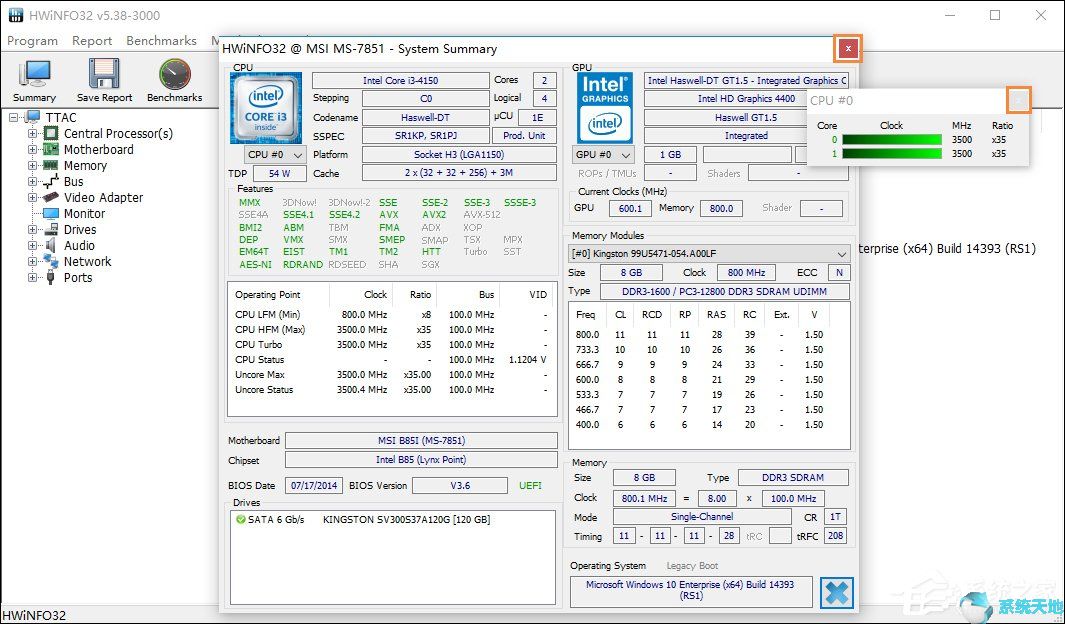Select Monitor in the device tree
The height and width of the screenshot is (624, 1065).
click(84, 213)
